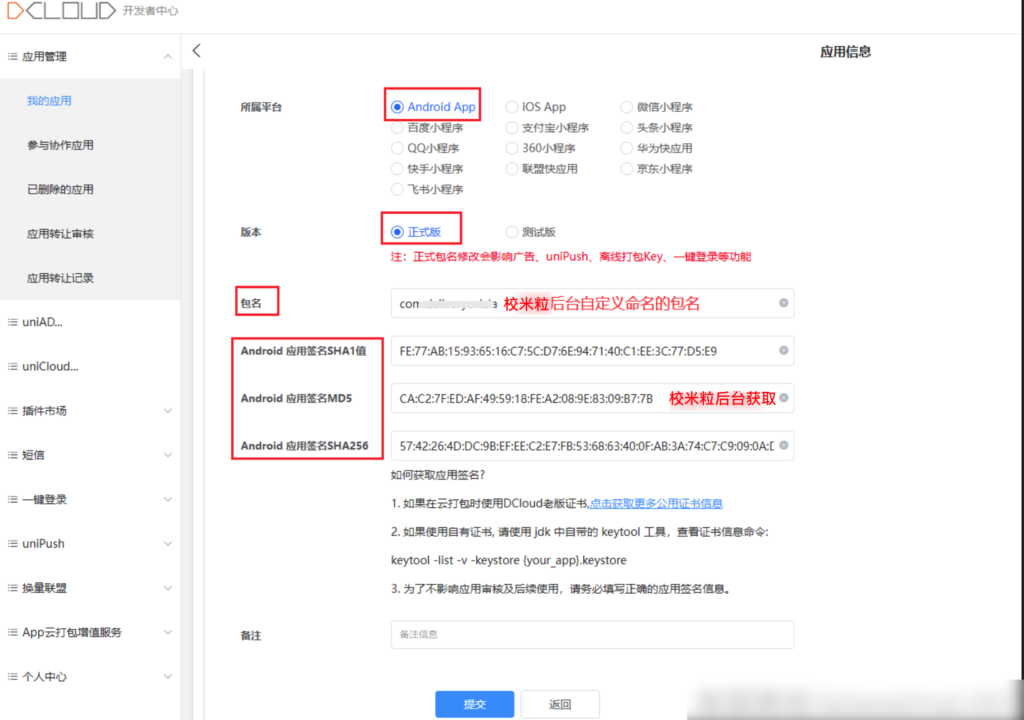
Task: Clear the 包名 field with its clear icon
Action: (783, 303)
